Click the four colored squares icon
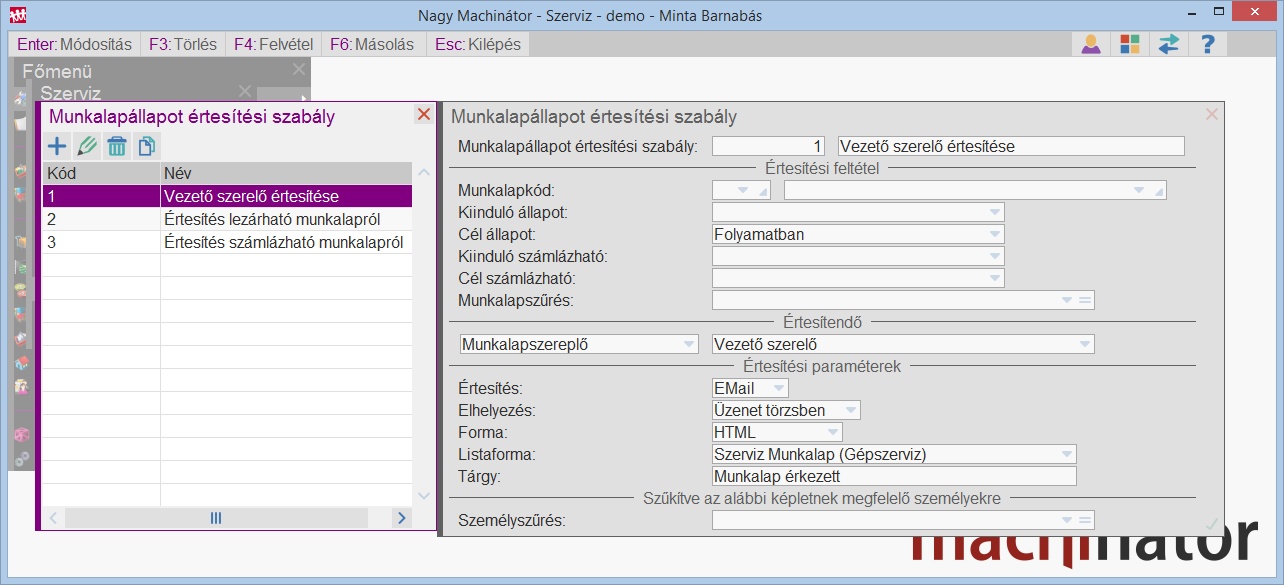The image size is (1284, 585). [x=1129, y=45]
